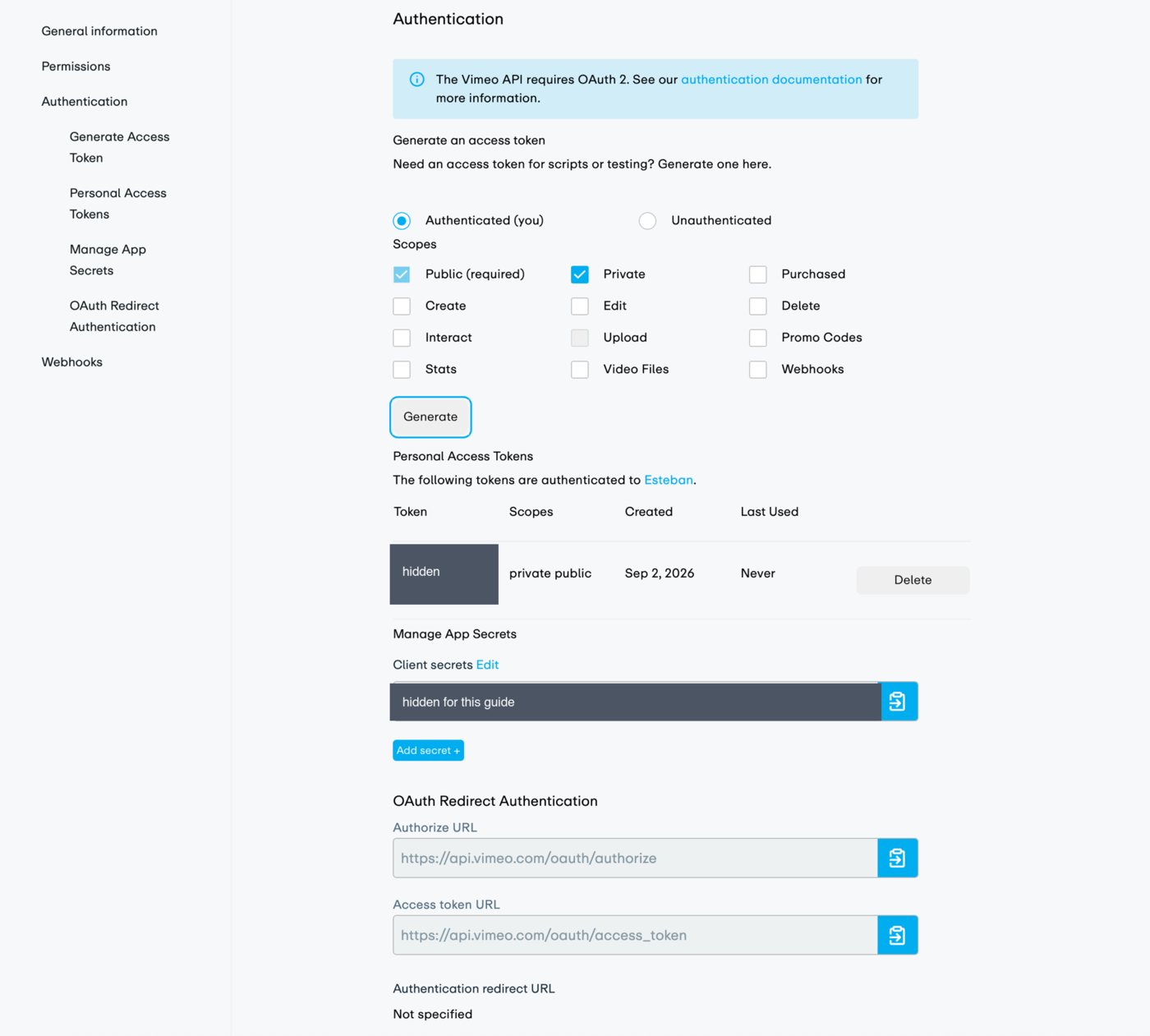The width and height of the screenshot is (1150, 1036).
Task: Enable the Purchased scope checkbox
Action: (x=758, y=274)
